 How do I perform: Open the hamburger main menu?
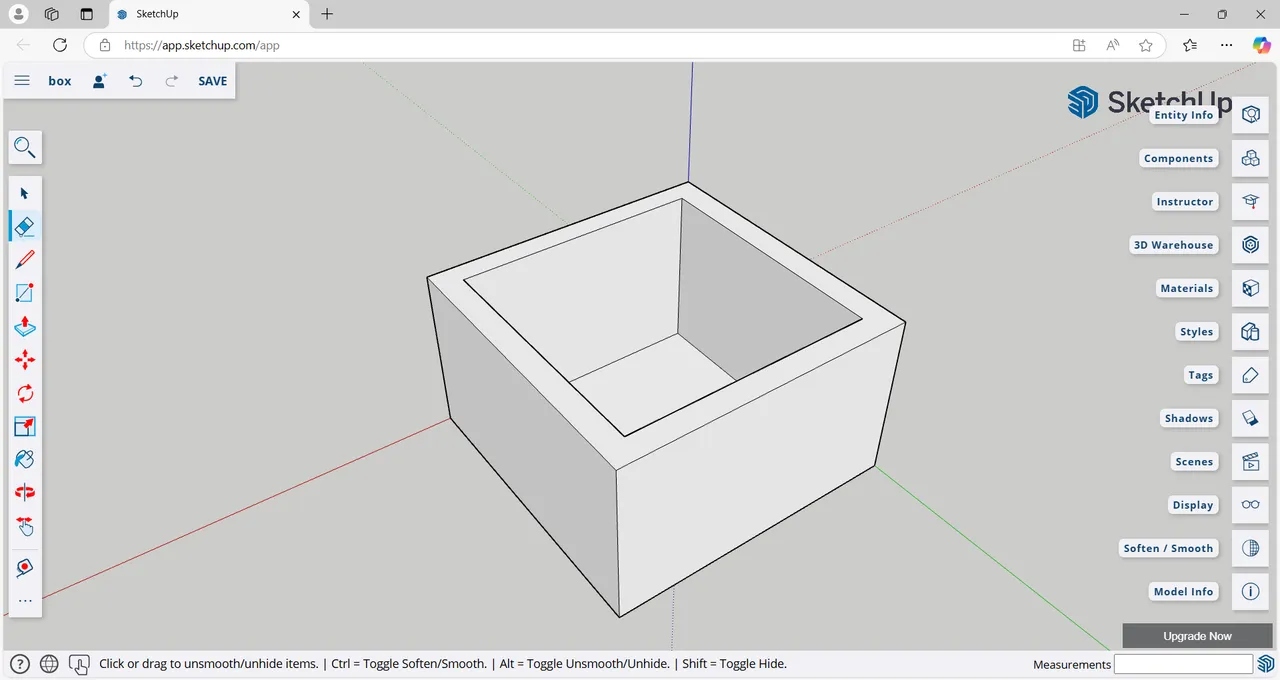[x=22, y=81]
